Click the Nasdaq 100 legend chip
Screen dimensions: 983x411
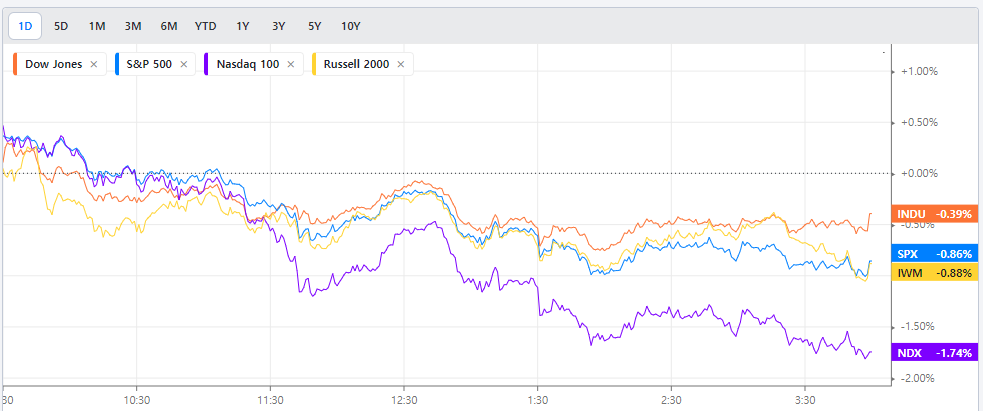pos(245,64)
